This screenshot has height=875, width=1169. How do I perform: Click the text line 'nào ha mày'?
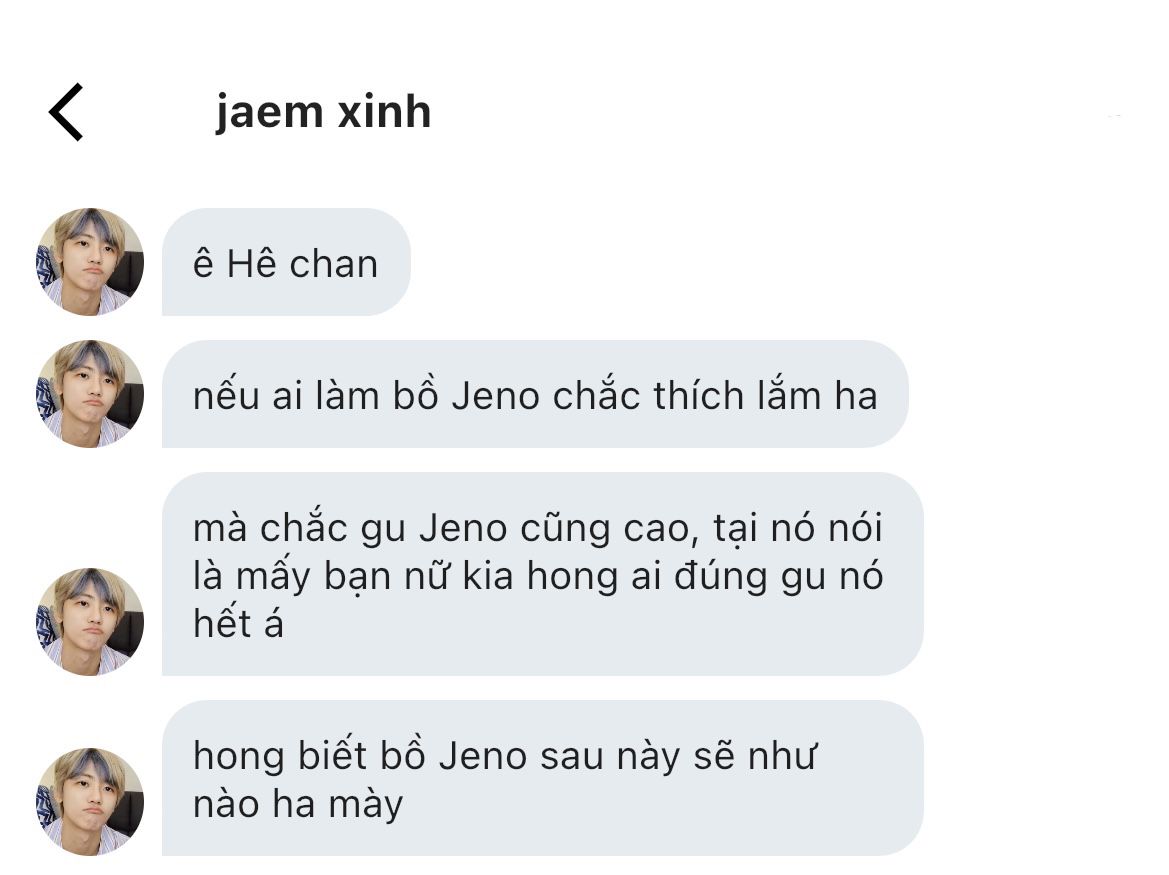[x=298, y=805]
